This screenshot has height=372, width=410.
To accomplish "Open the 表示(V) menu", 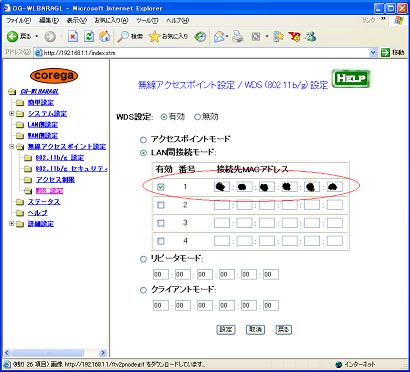I will 77,21.
